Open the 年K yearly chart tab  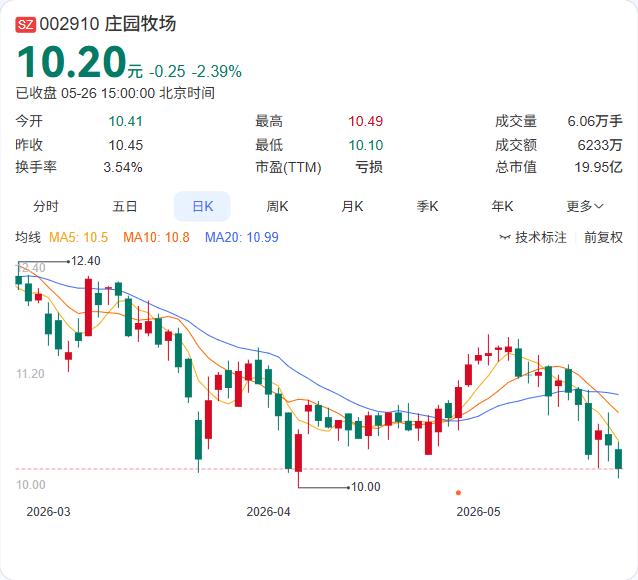coord(502,206)
